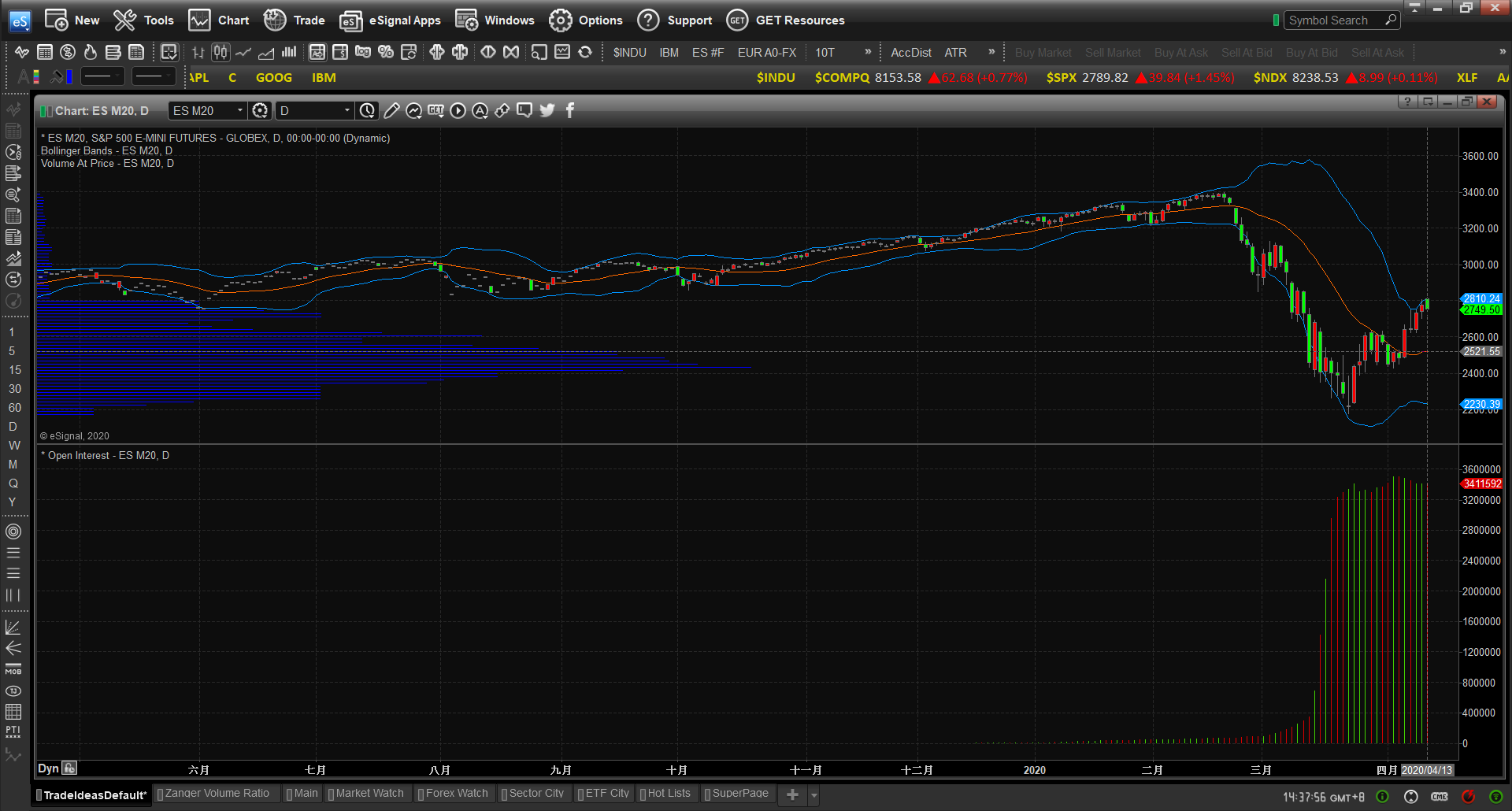Screen dimensions: 1512x811
Task: Apply the AccDist study button
Action: (911, 52)
